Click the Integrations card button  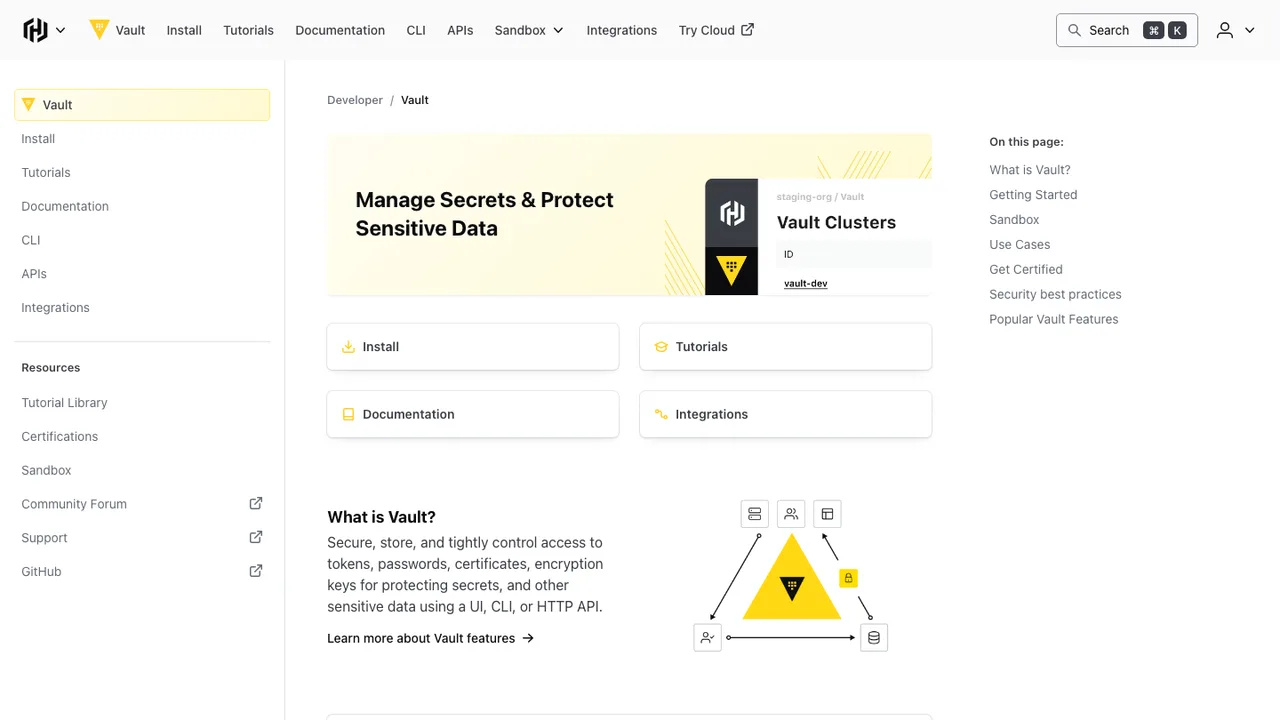tap(785, 414)
